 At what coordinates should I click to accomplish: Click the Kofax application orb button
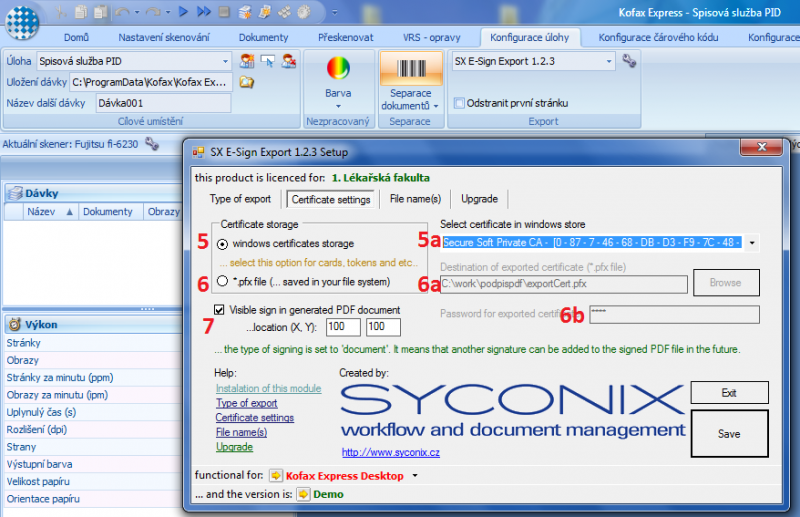click(x=20, y=19)
